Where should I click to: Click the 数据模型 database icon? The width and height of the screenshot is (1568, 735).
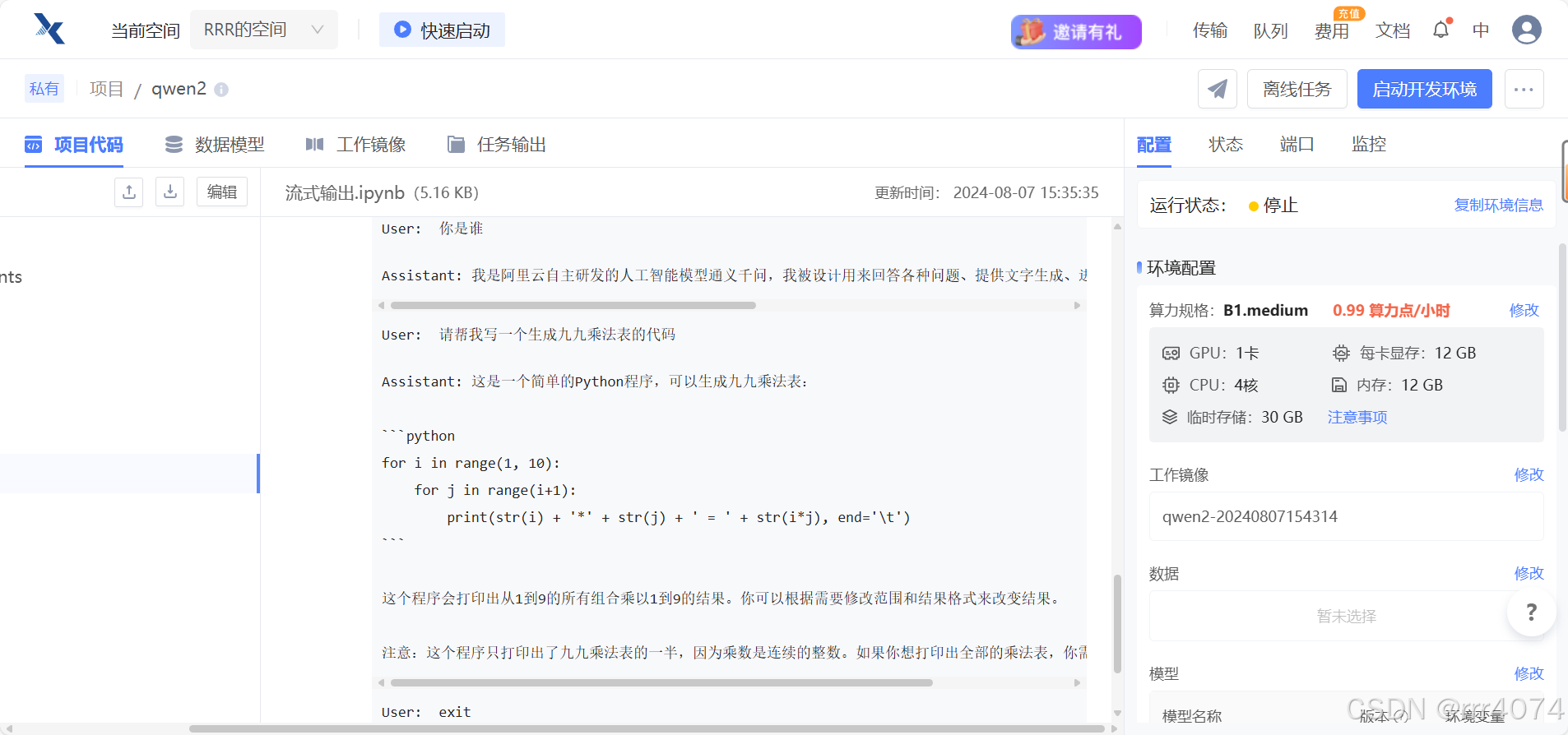[x=174, y=145]
